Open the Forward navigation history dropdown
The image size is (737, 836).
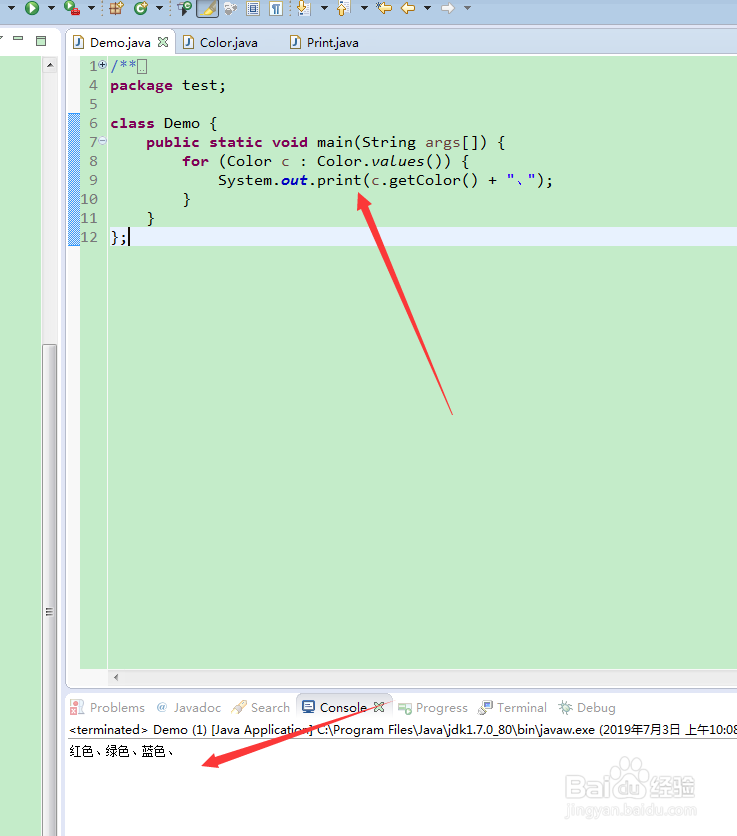pos(467,8)
